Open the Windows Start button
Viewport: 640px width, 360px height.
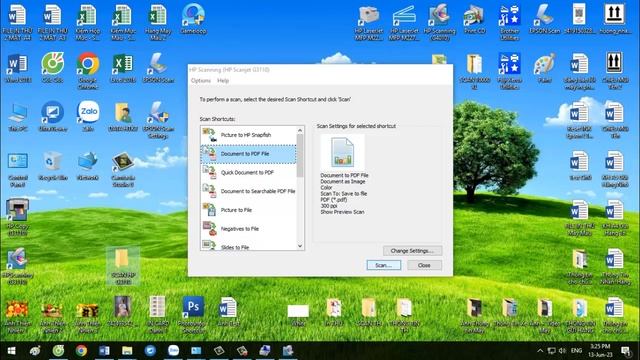11,351
